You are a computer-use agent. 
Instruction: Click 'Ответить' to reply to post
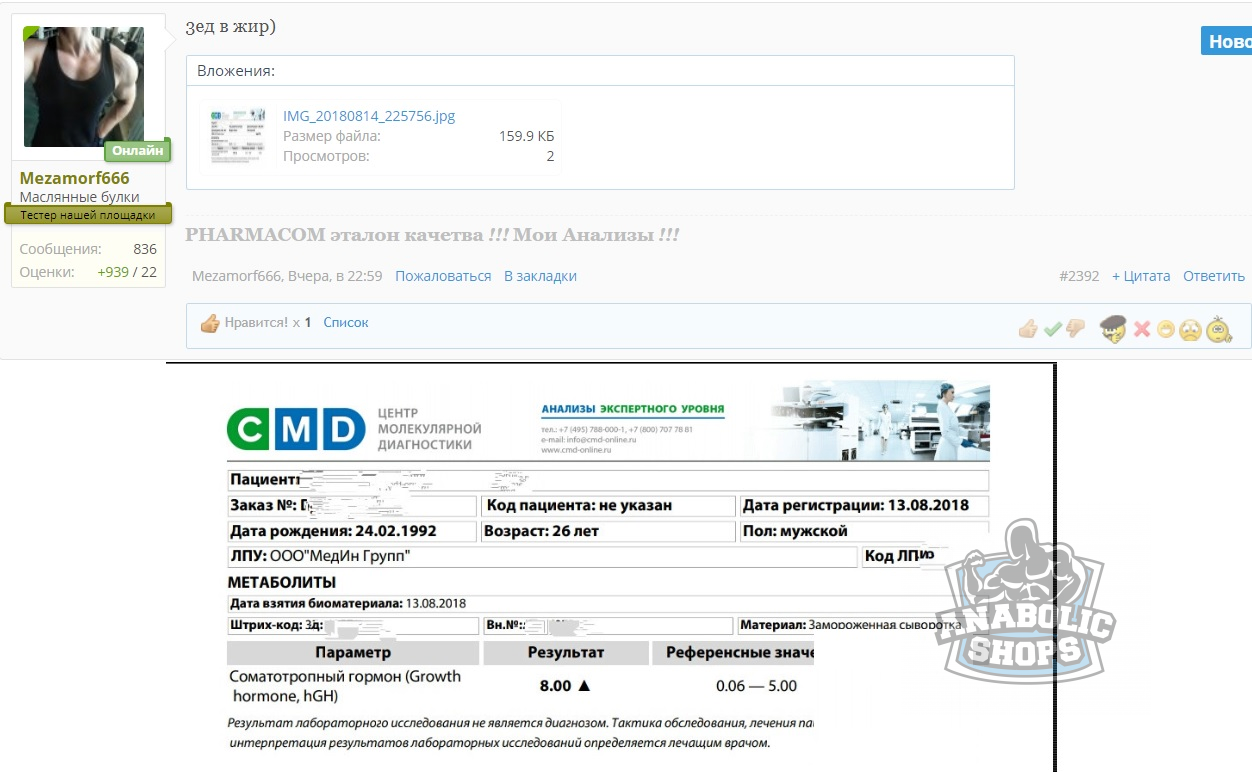[1214, 276]
